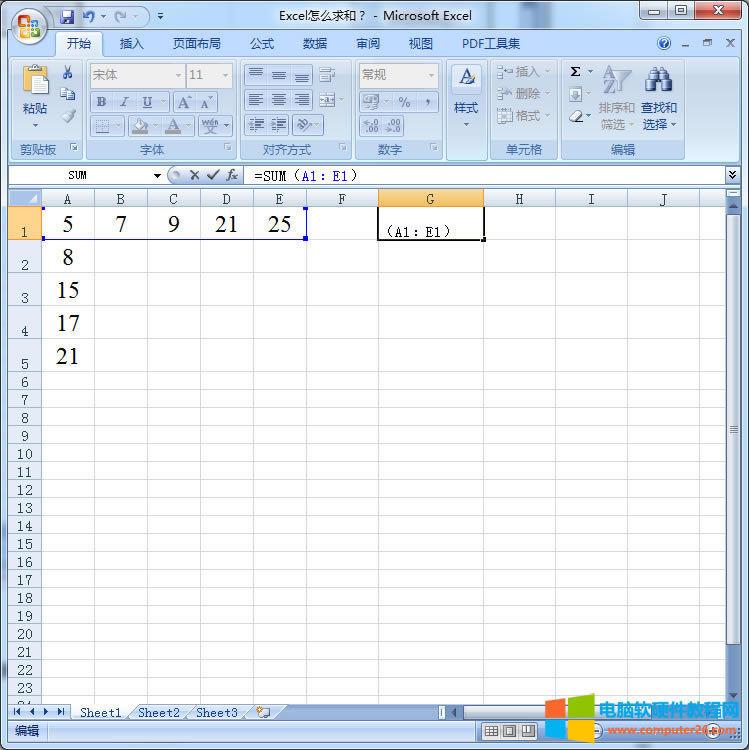Open the font size 11 dropdown
This screenshot has width=749, height=750.
click(225, 75)
